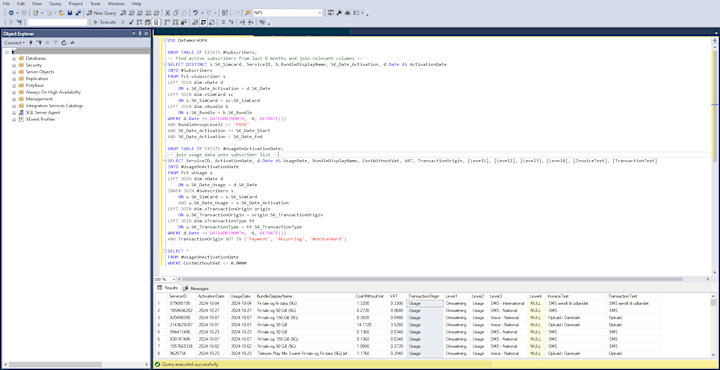Click the Open File folder icon
Screen dimensions: 720x370
point(62,13)
